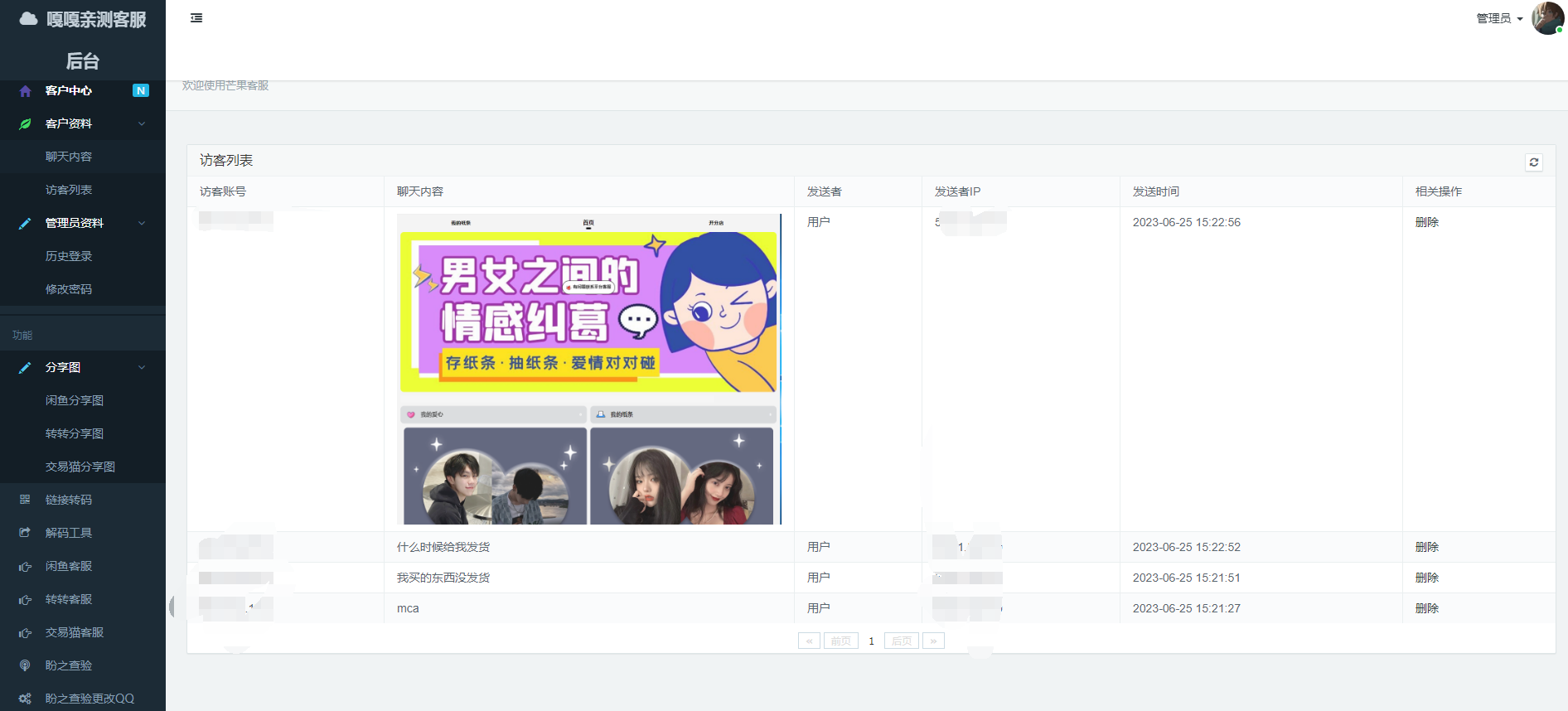The image size is (1568, 711).
Task: Open 修改密码 in the sidebar
Action: 69,289
